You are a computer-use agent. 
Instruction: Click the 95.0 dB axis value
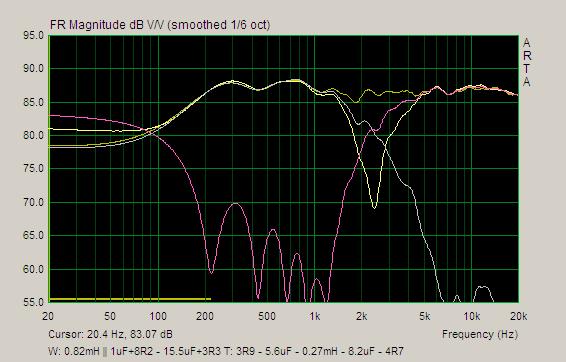pos(34,36)
